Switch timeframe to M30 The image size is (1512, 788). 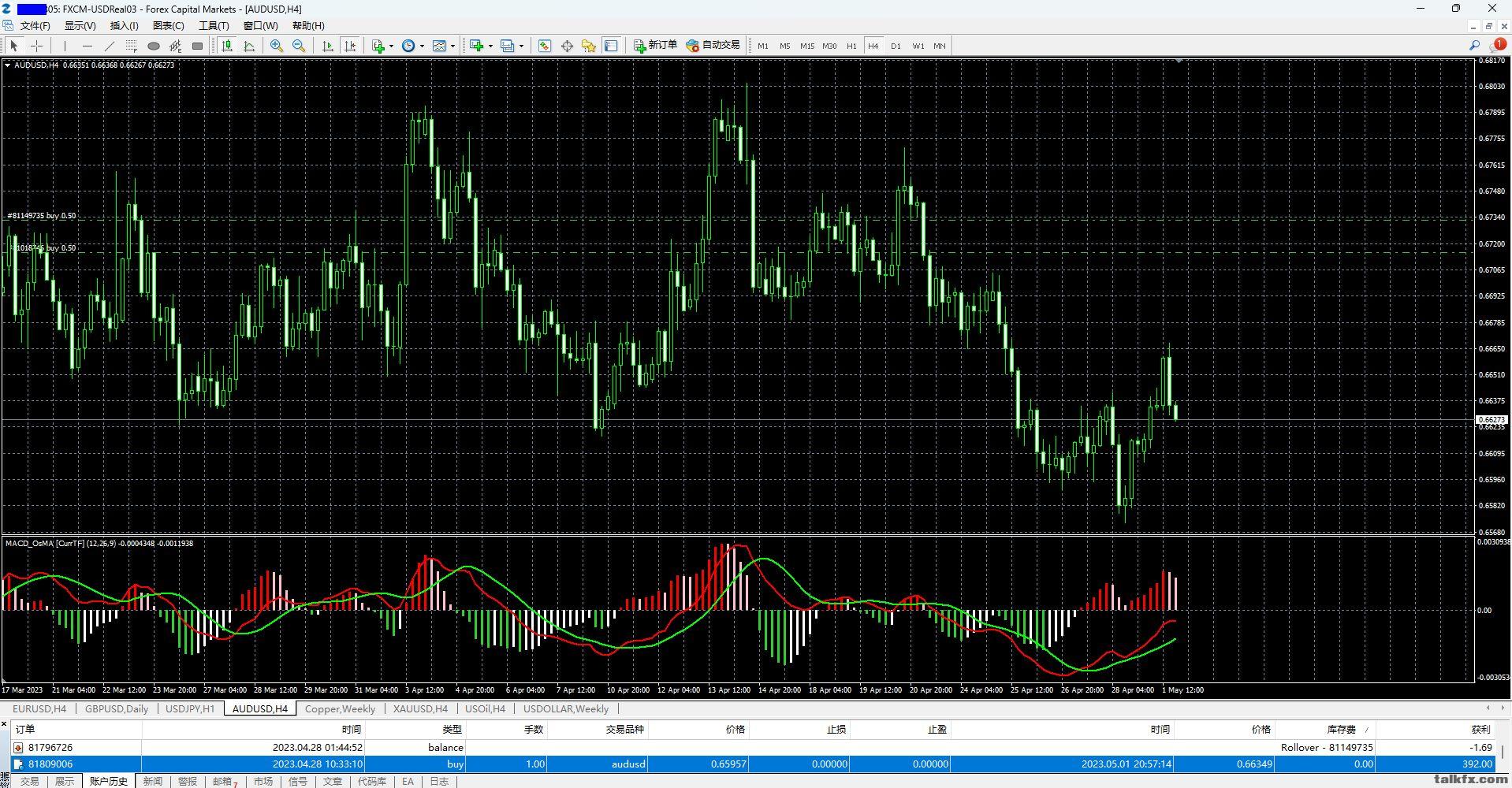[829, 46]
